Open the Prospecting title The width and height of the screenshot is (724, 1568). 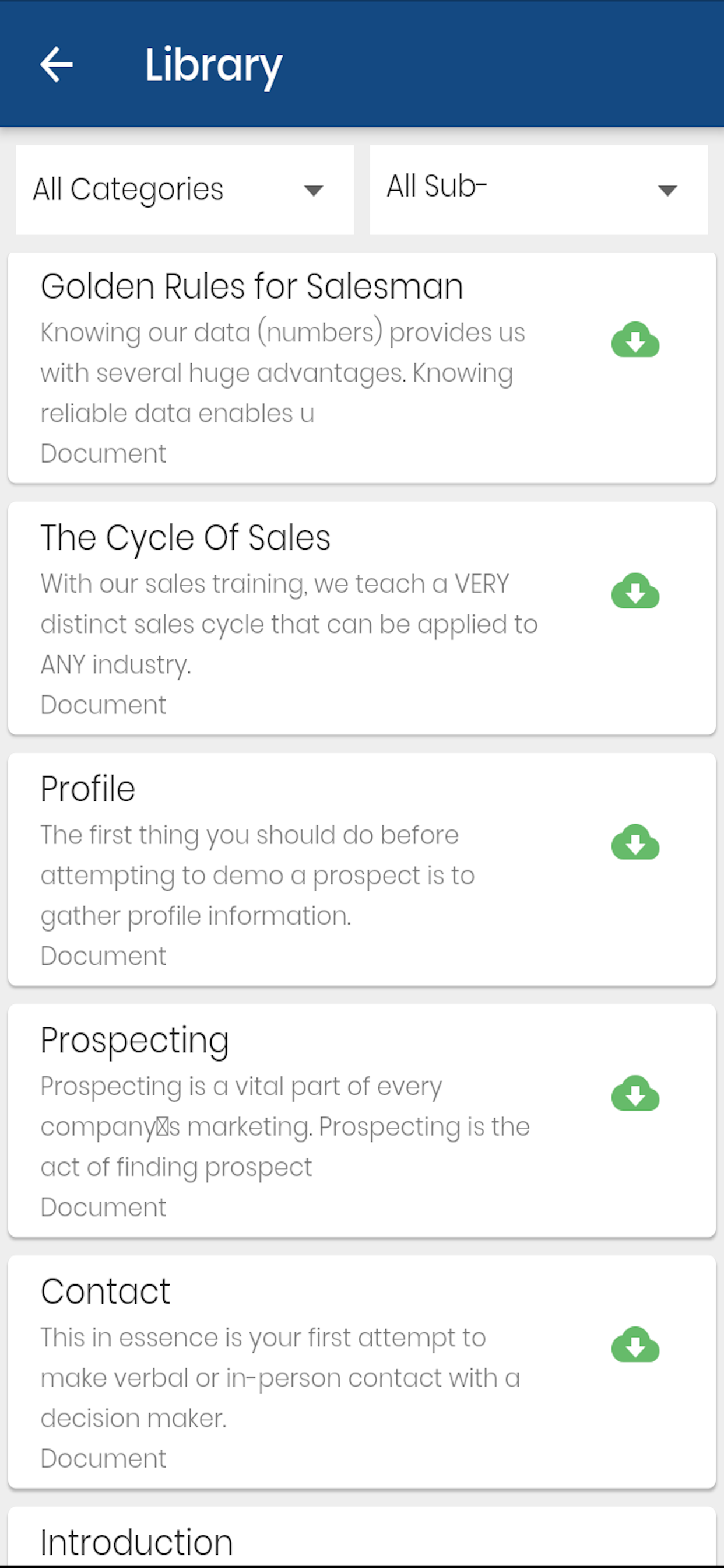point(135,1040)
